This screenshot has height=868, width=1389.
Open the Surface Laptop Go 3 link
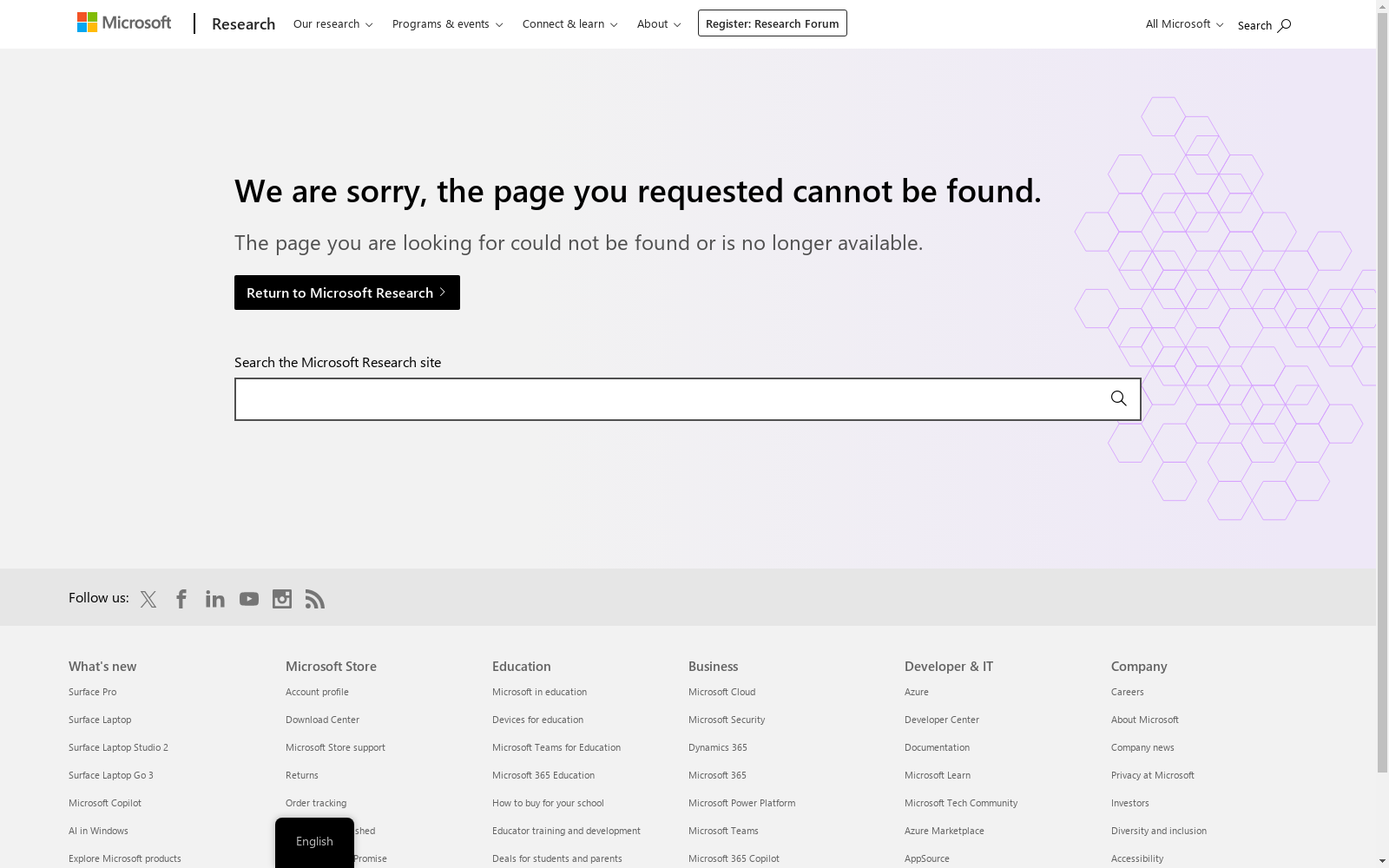[111, 775]
